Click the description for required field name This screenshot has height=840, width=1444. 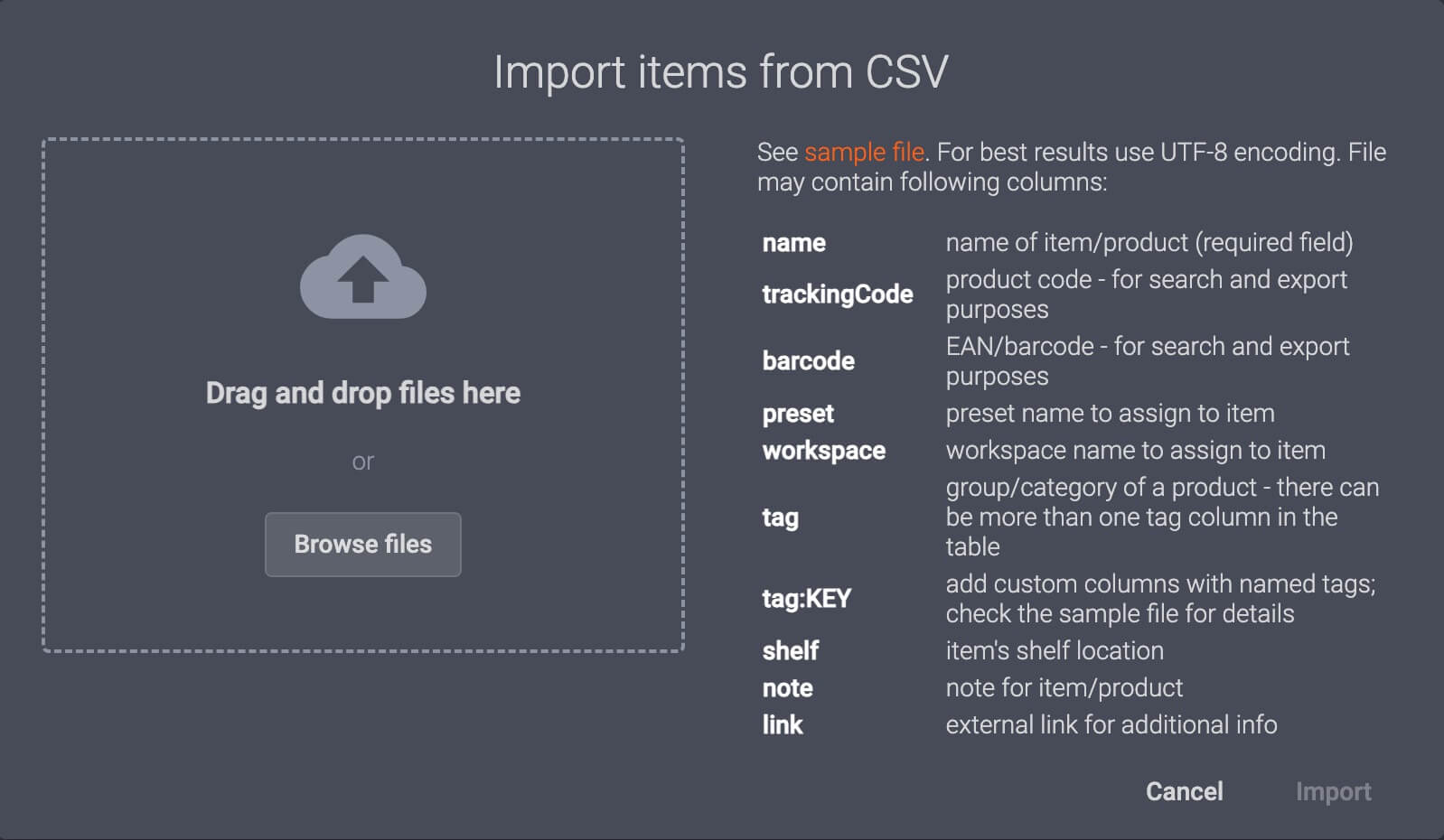pos(1149,242)
